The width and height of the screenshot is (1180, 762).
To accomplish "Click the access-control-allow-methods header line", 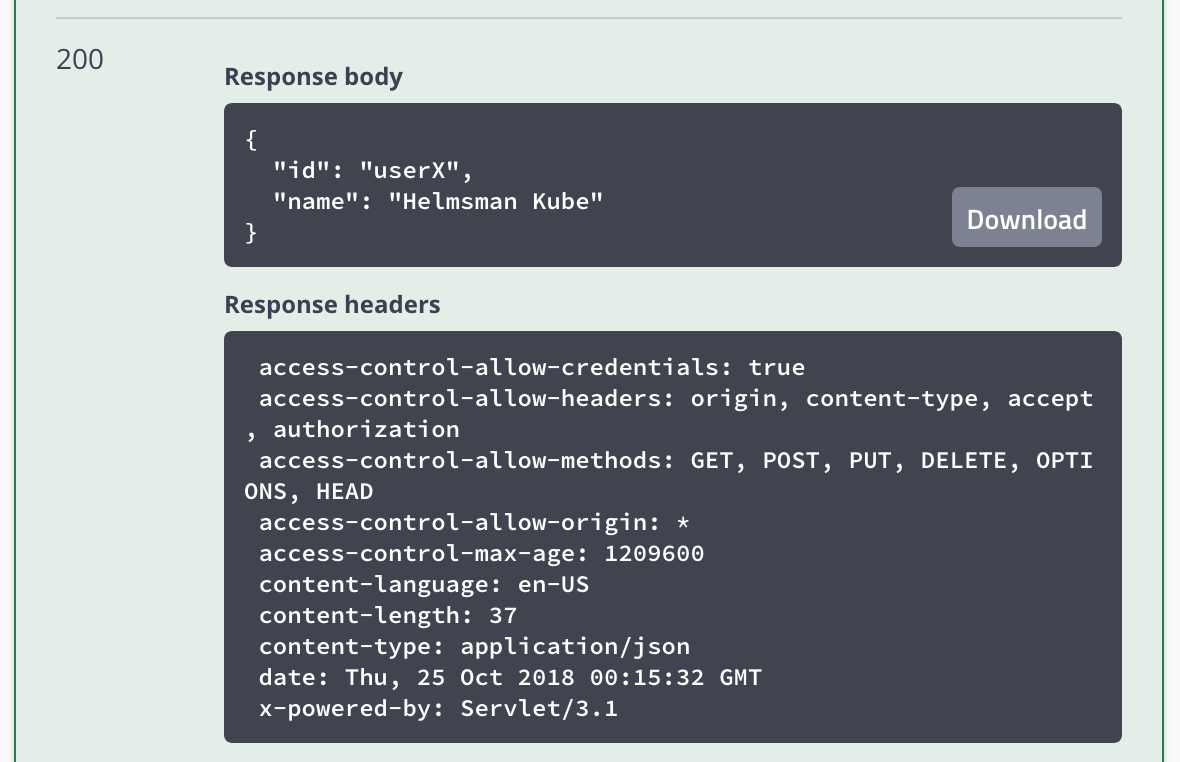I will click(x=668, y=460).
